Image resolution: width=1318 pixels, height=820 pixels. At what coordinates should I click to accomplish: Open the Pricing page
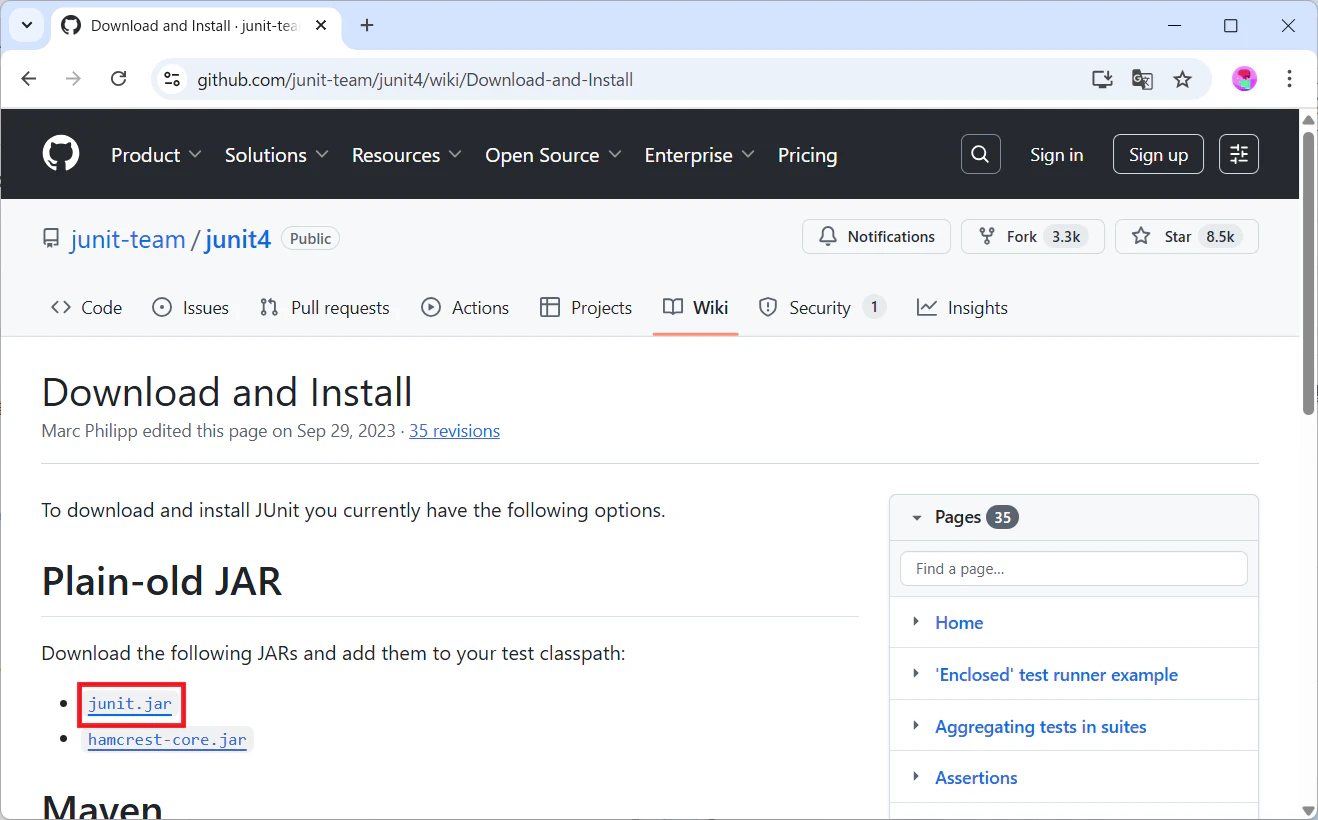point(807,155)
